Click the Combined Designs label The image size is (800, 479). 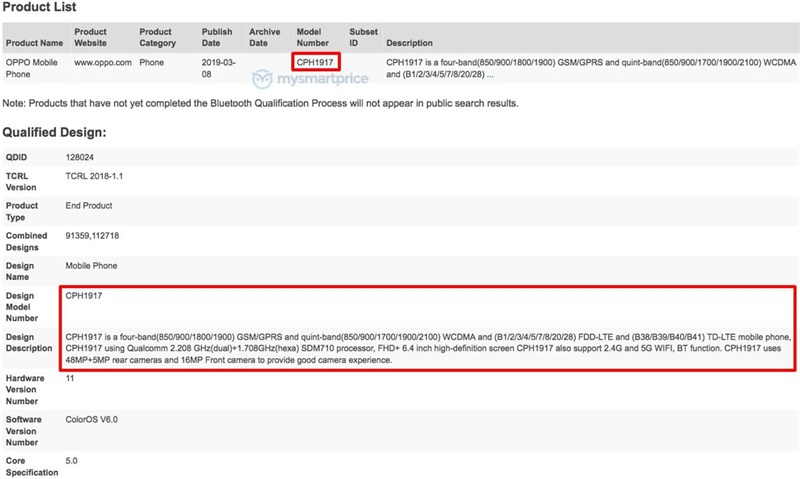point(27,241)
